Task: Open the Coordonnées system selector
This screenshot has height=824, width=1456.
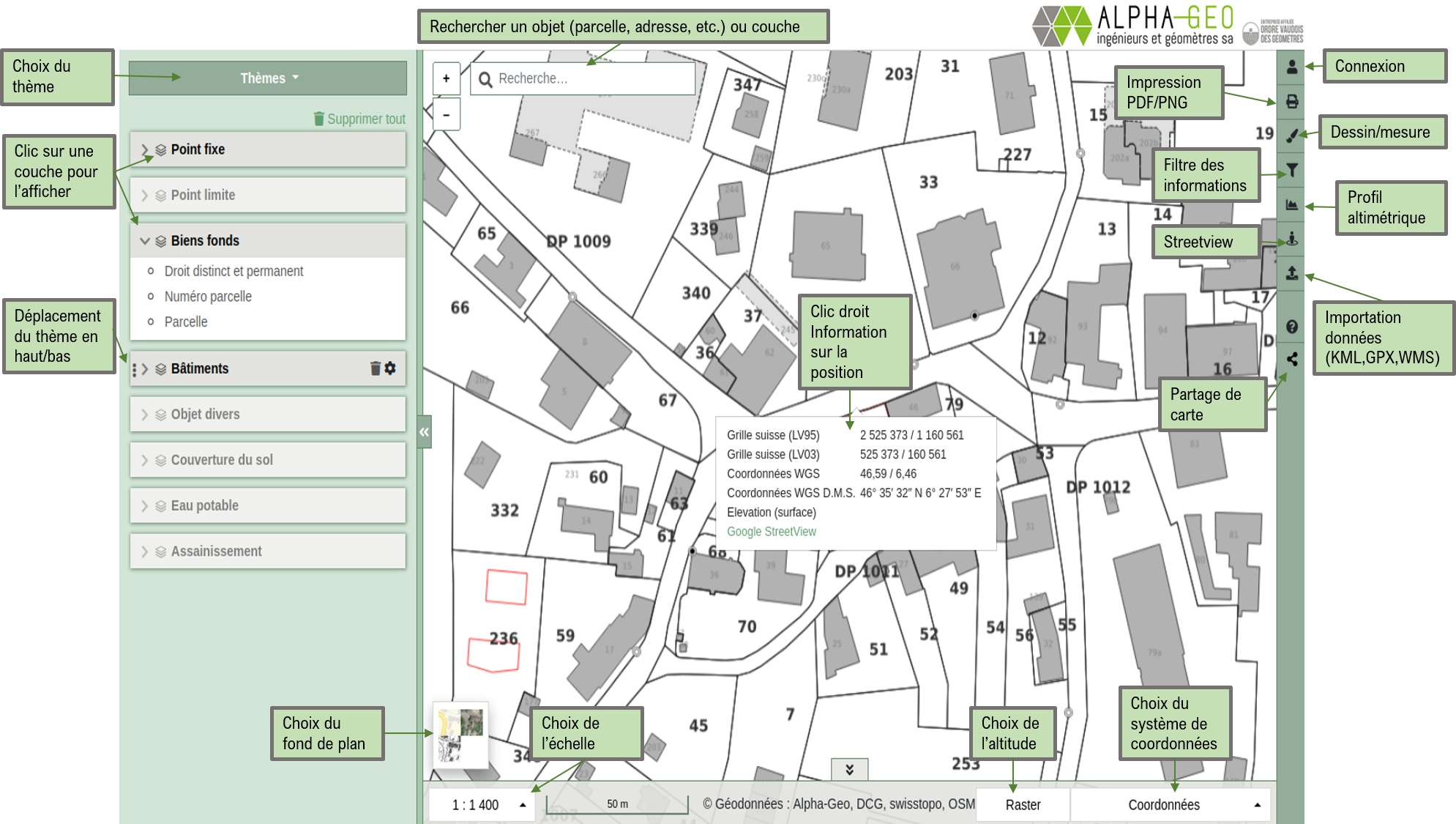Action: (1168, 805)
